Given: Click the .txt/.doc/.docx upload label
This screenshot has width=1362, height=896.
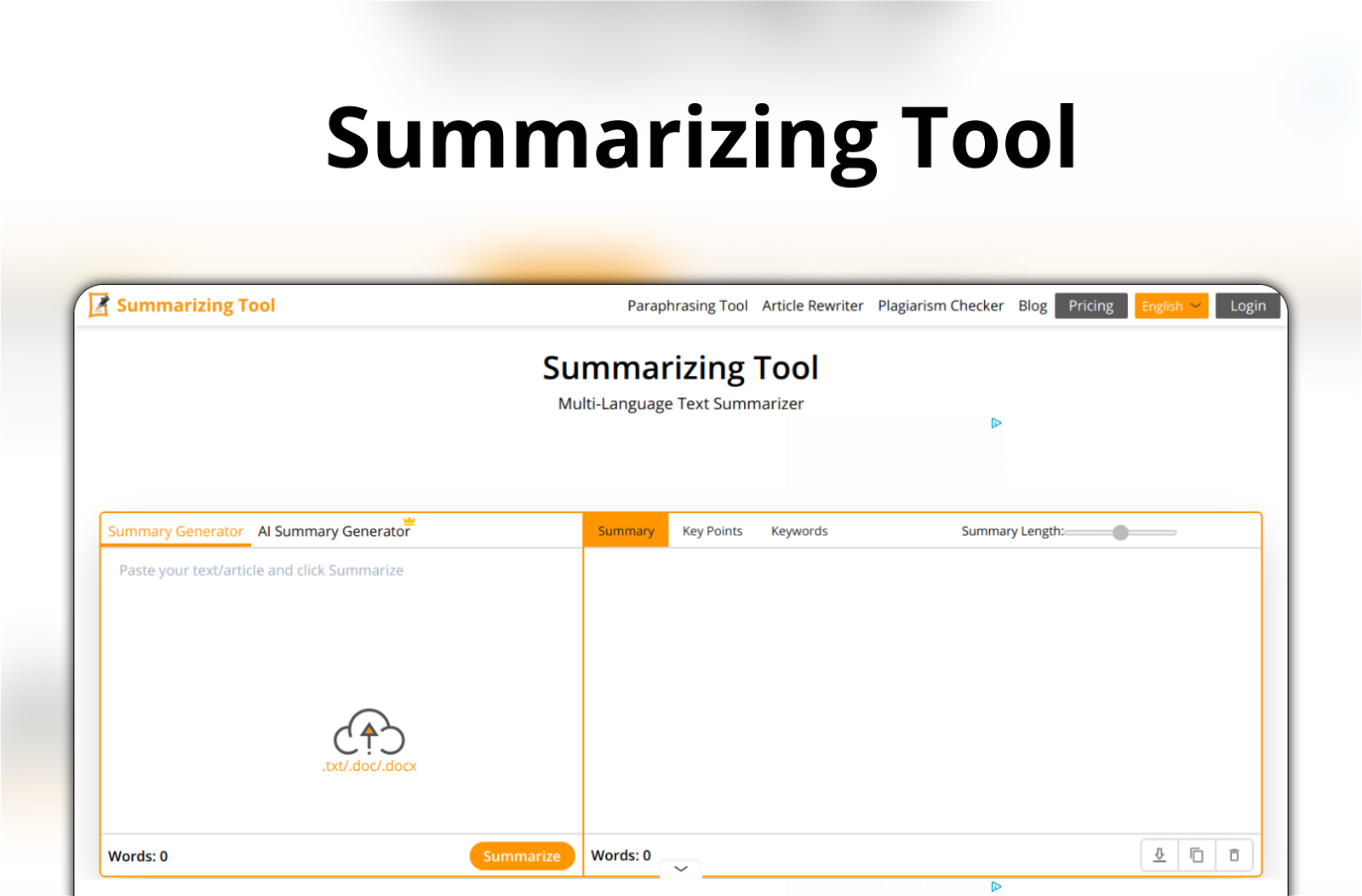Looking at the screenshot, I should (369, 766).
